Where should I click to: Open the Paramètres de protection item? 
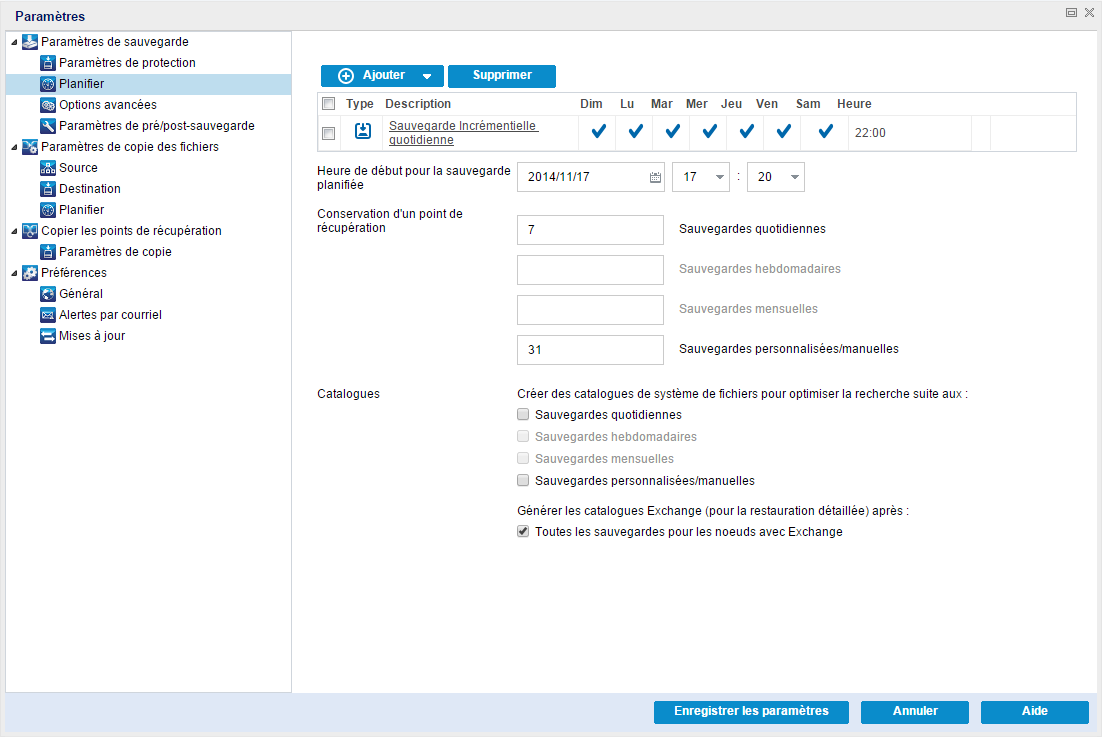[x=127, y=63]
